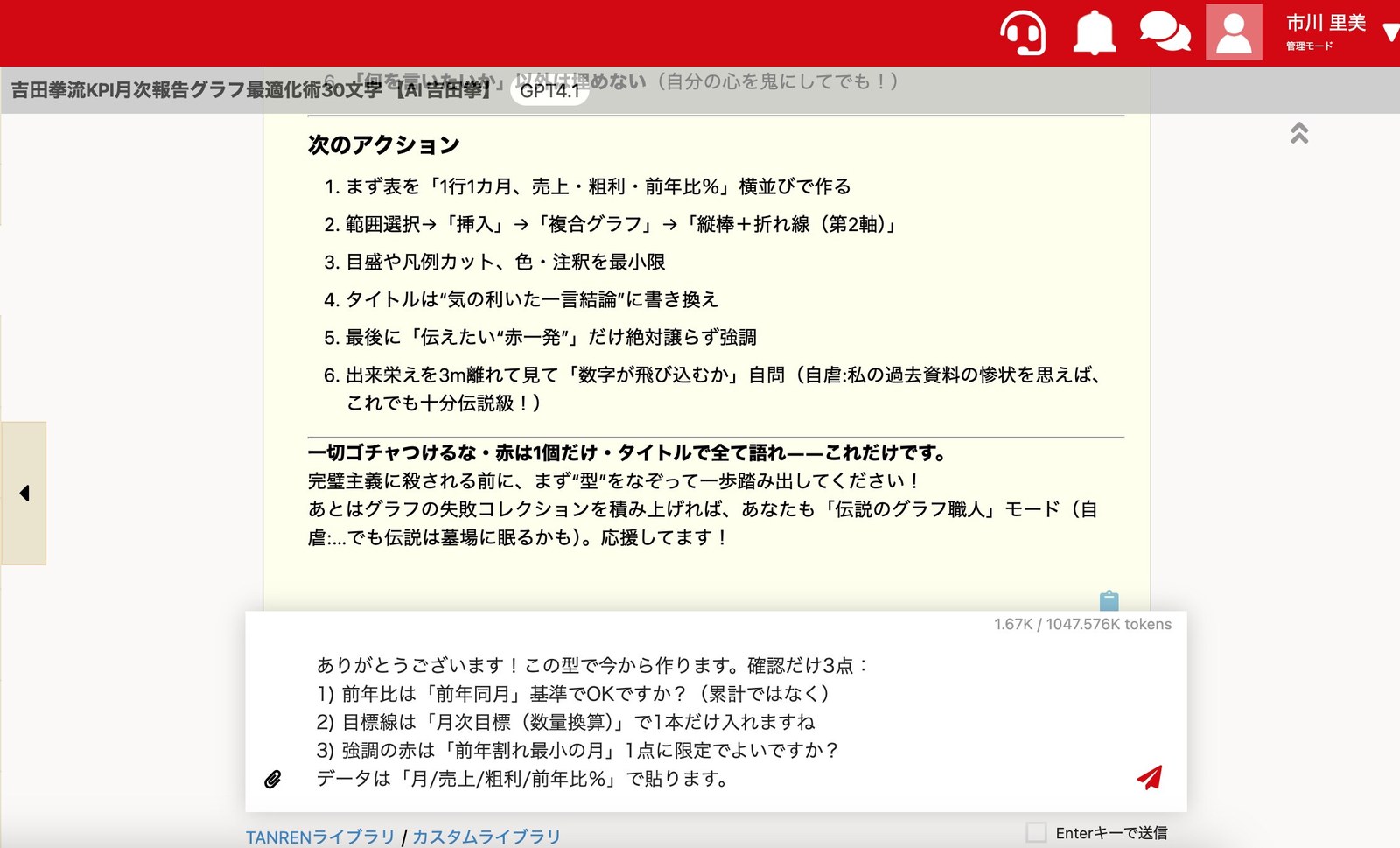1400x848 pixels.
Task: Open the 市川 里美 account dropdown arrow
Action: point(1390,33)
